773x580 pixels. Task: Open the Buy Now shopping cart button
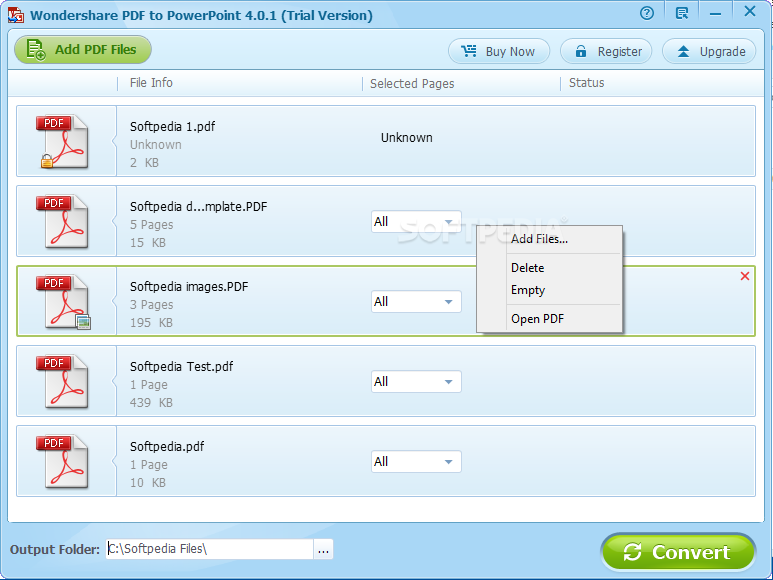pos(498,51)
